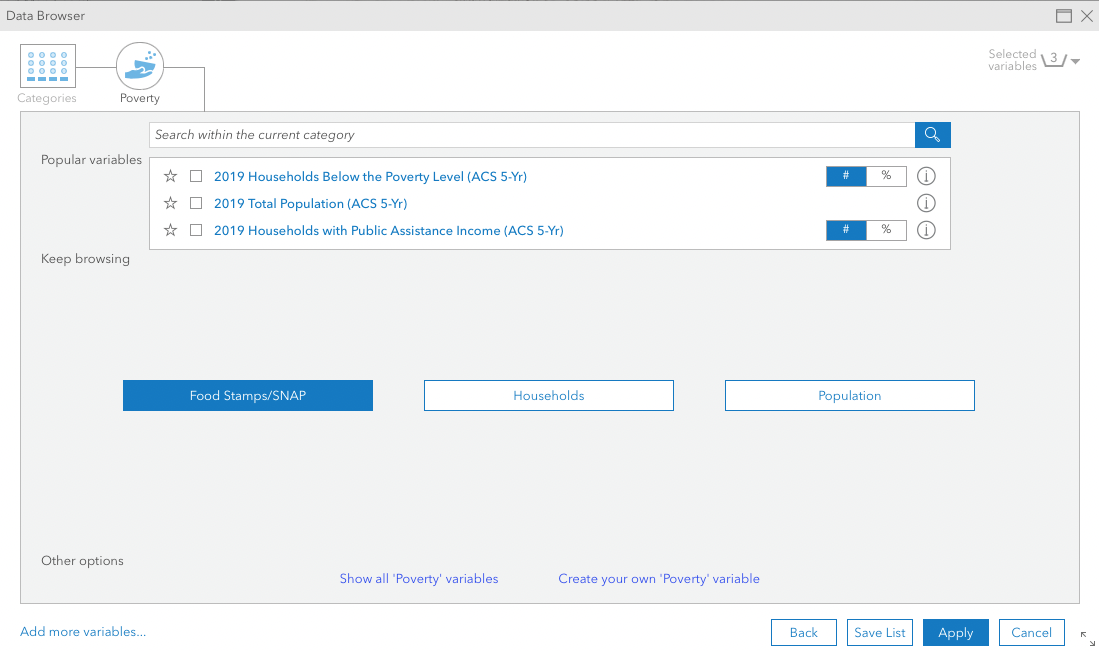Open Add more variables link
The height and width of the screenshot is (651, 1099).
[83, 631]
